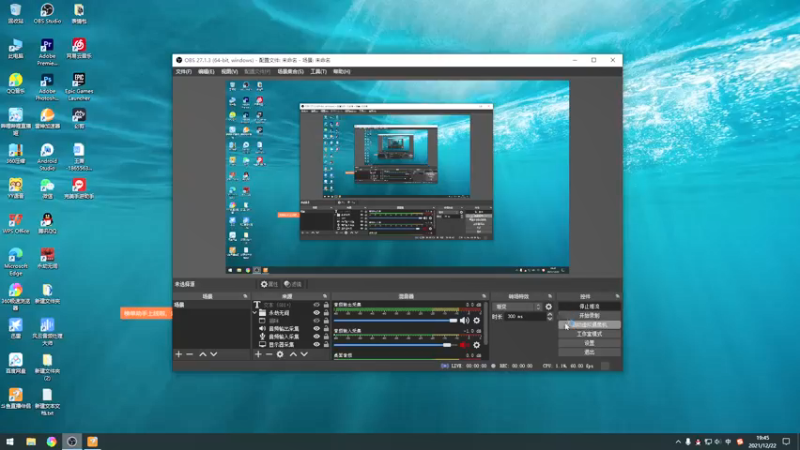Move scene up with arrow icon

[x=203, y=354]
